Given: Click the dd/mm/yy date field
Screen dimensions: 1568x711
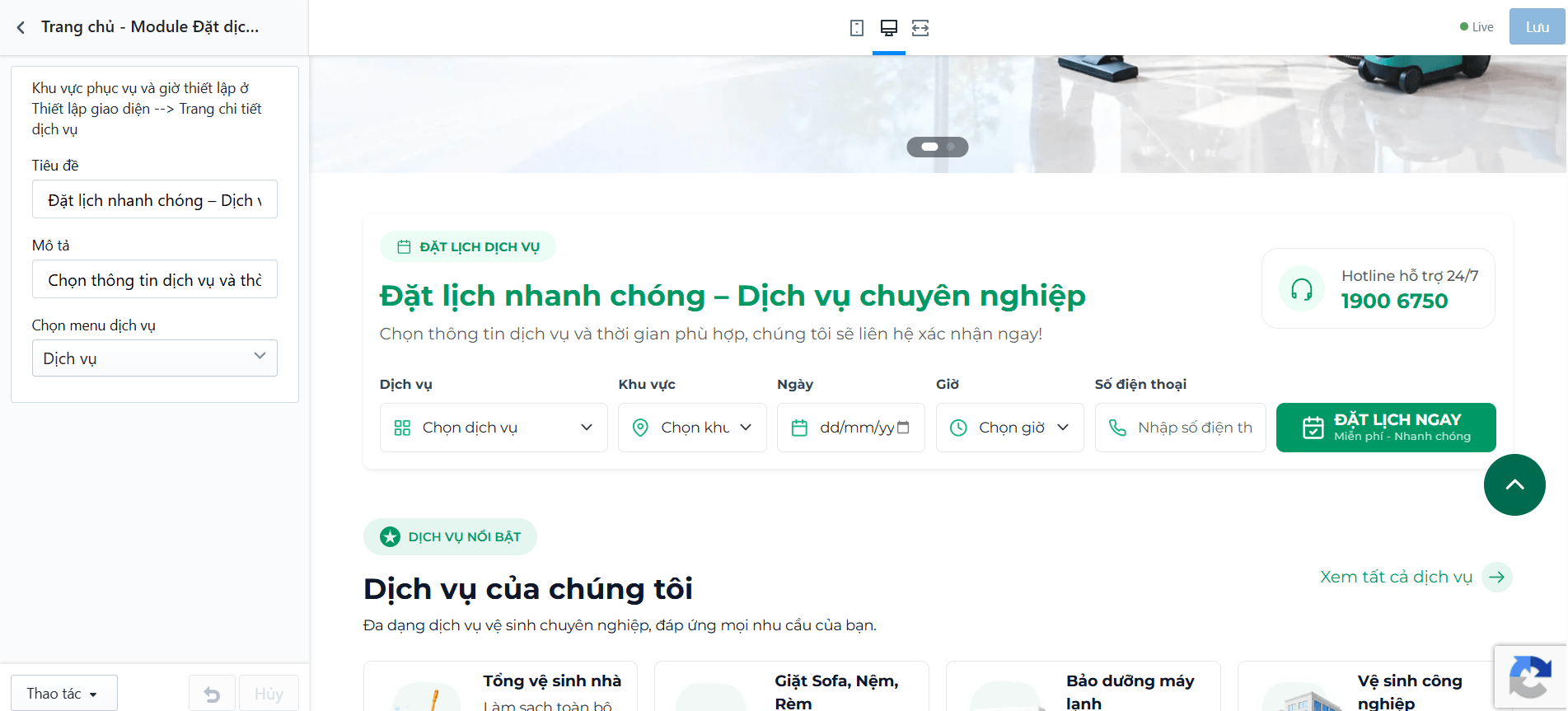Looking at the screenshot, I should coord(851,428).
